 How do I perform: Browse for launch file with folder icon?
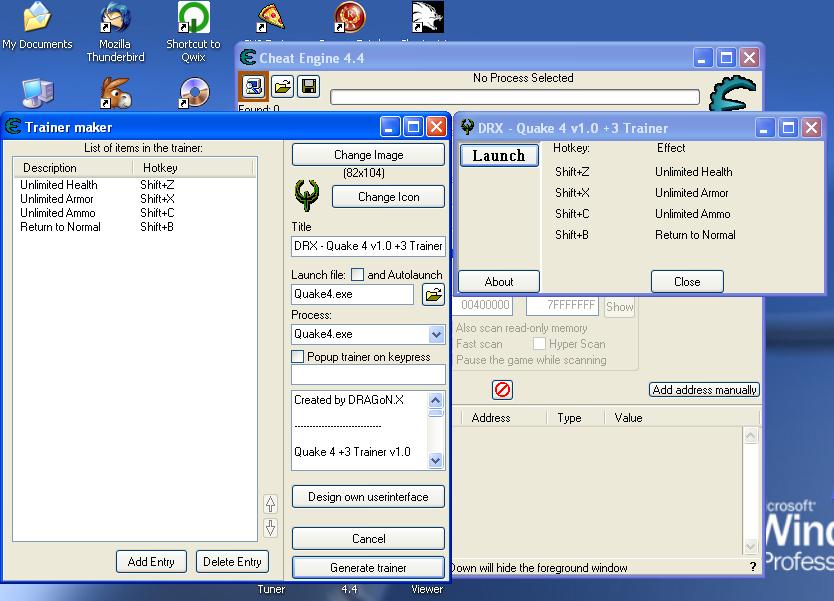pos(433,294)
